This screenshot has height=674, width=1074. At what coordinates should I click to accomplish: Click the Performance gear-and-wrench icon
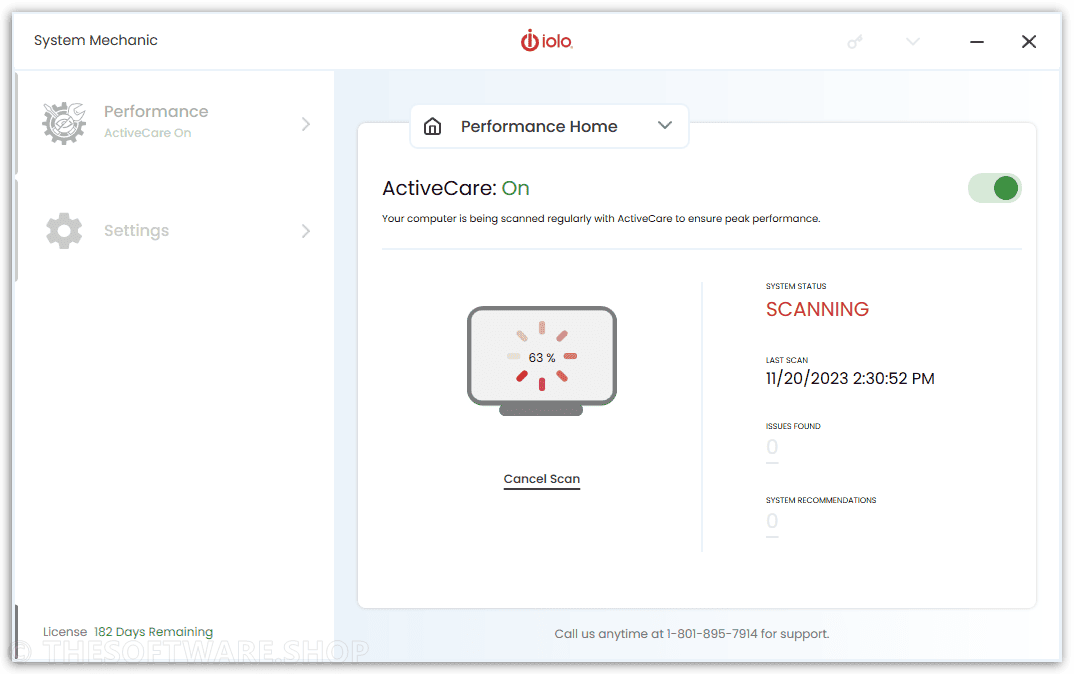(x=64, y=123)
